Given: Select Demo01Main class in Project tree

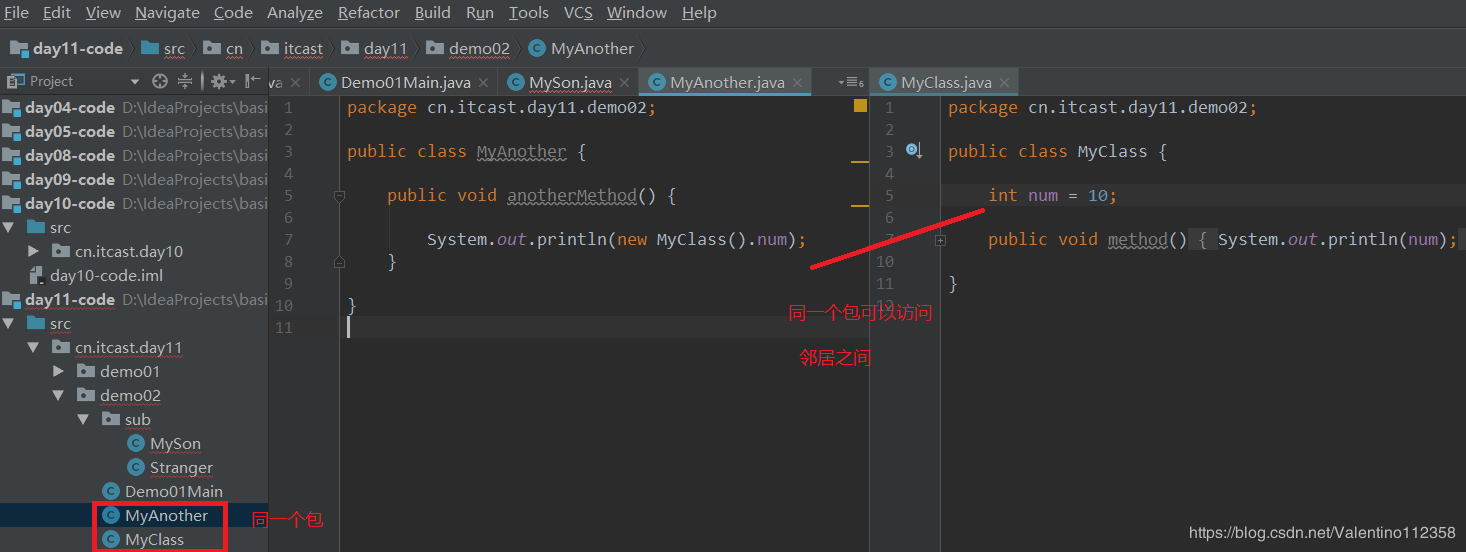Looking at the screenshot, I should [173, 491].
